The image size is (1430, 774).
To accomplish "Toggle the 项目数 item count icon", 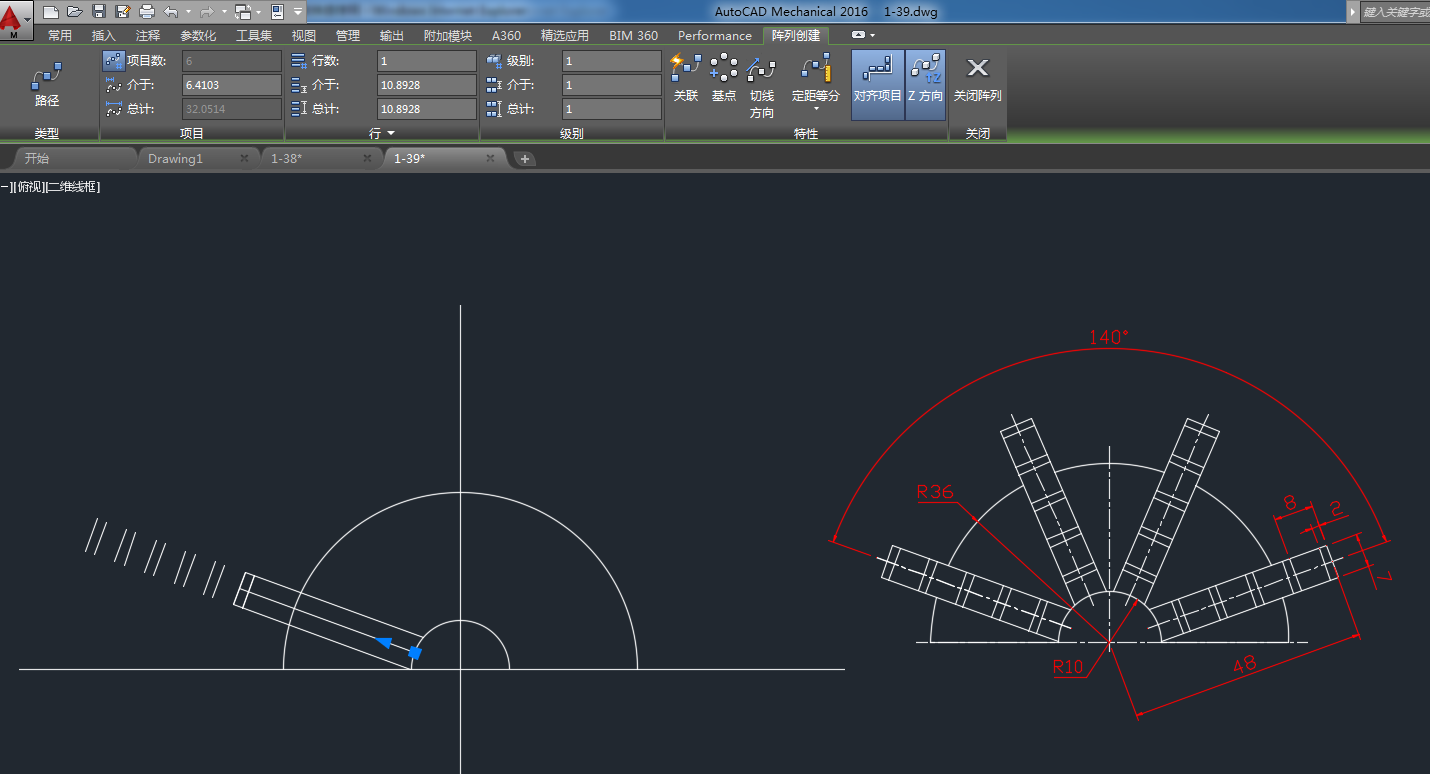I will tap(113, 61).
